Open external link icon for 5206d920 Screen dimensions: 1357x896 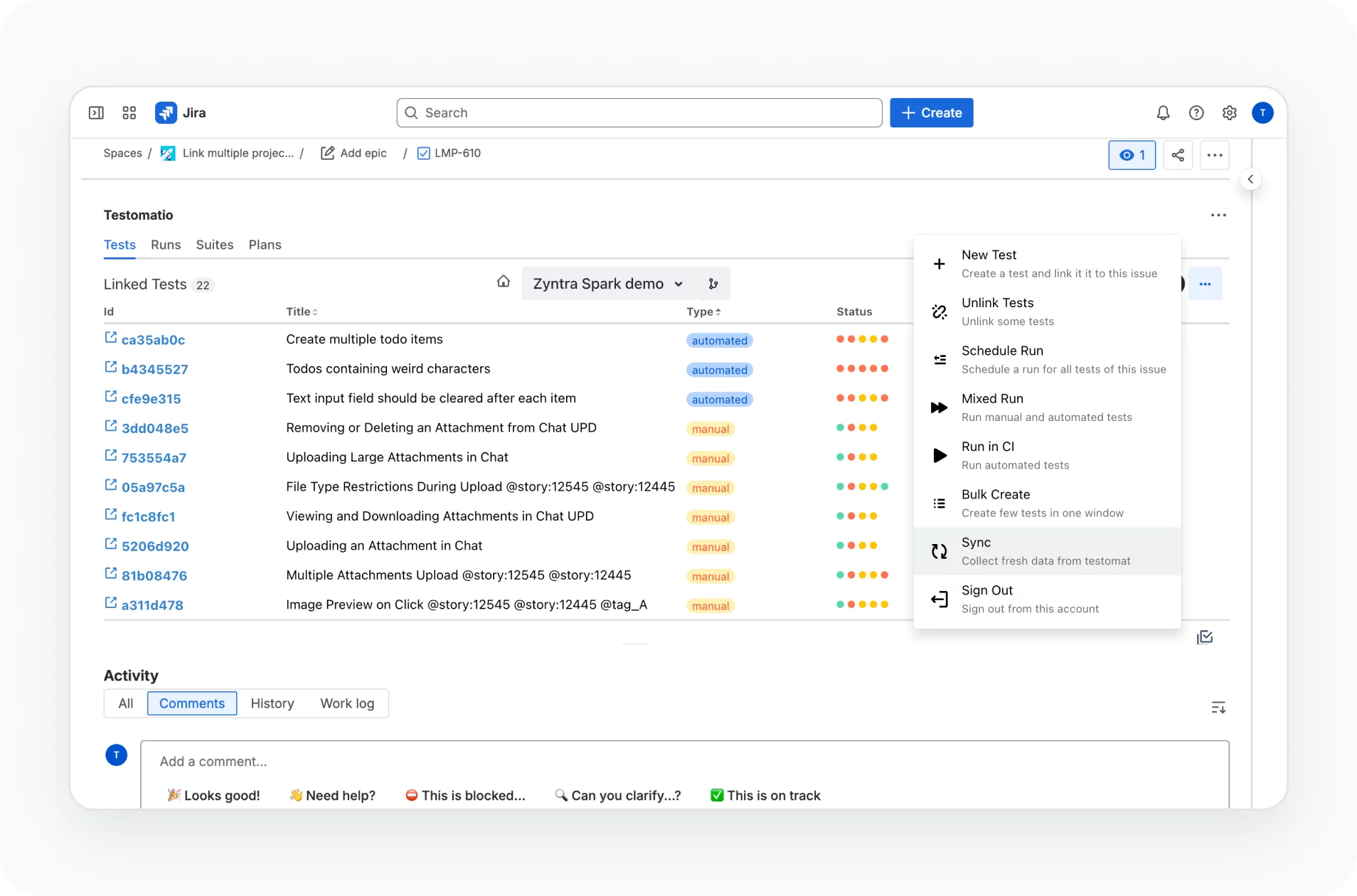pos(110,544)
